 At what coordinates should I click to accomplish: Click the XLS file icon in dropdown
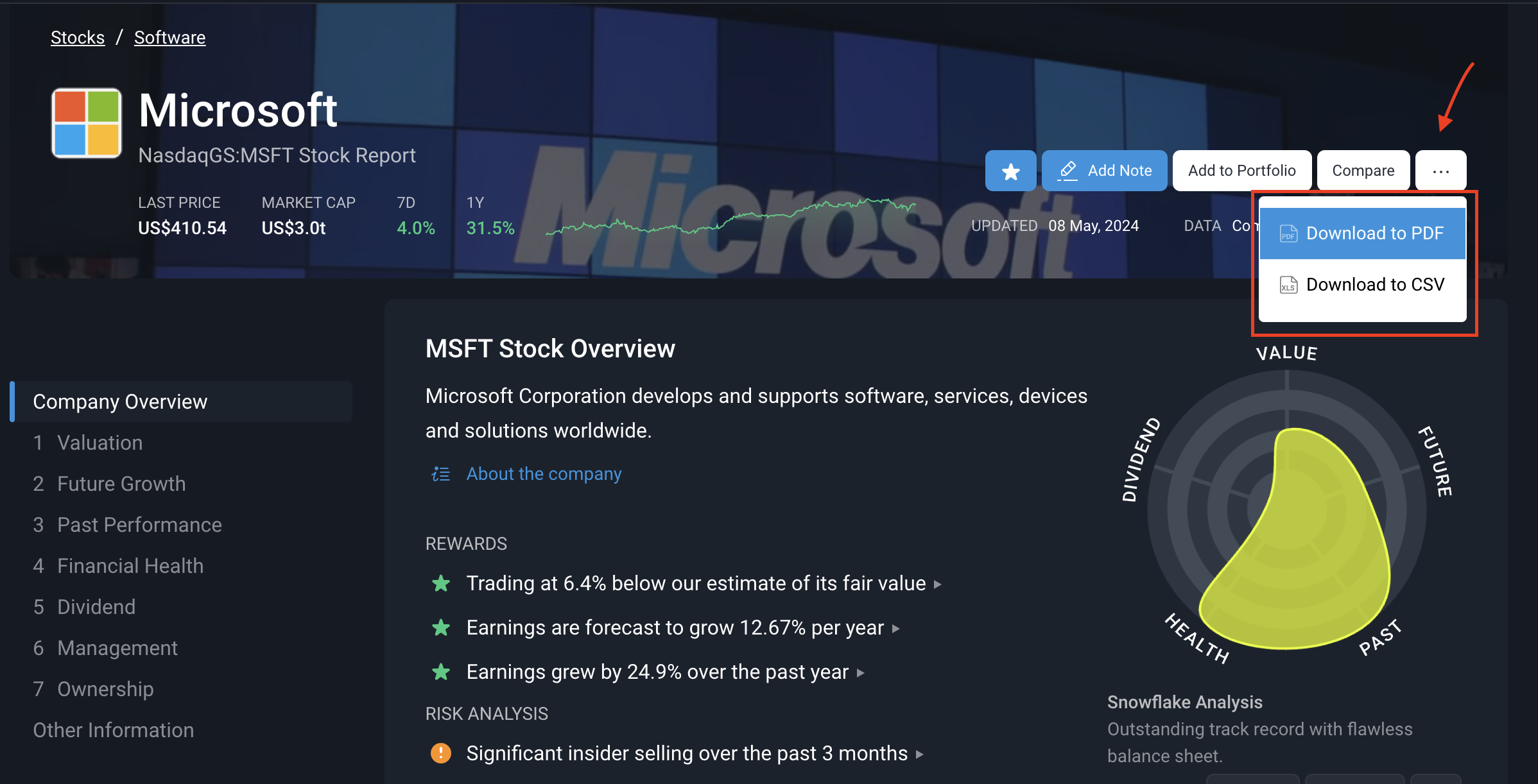click(1288, 285)
